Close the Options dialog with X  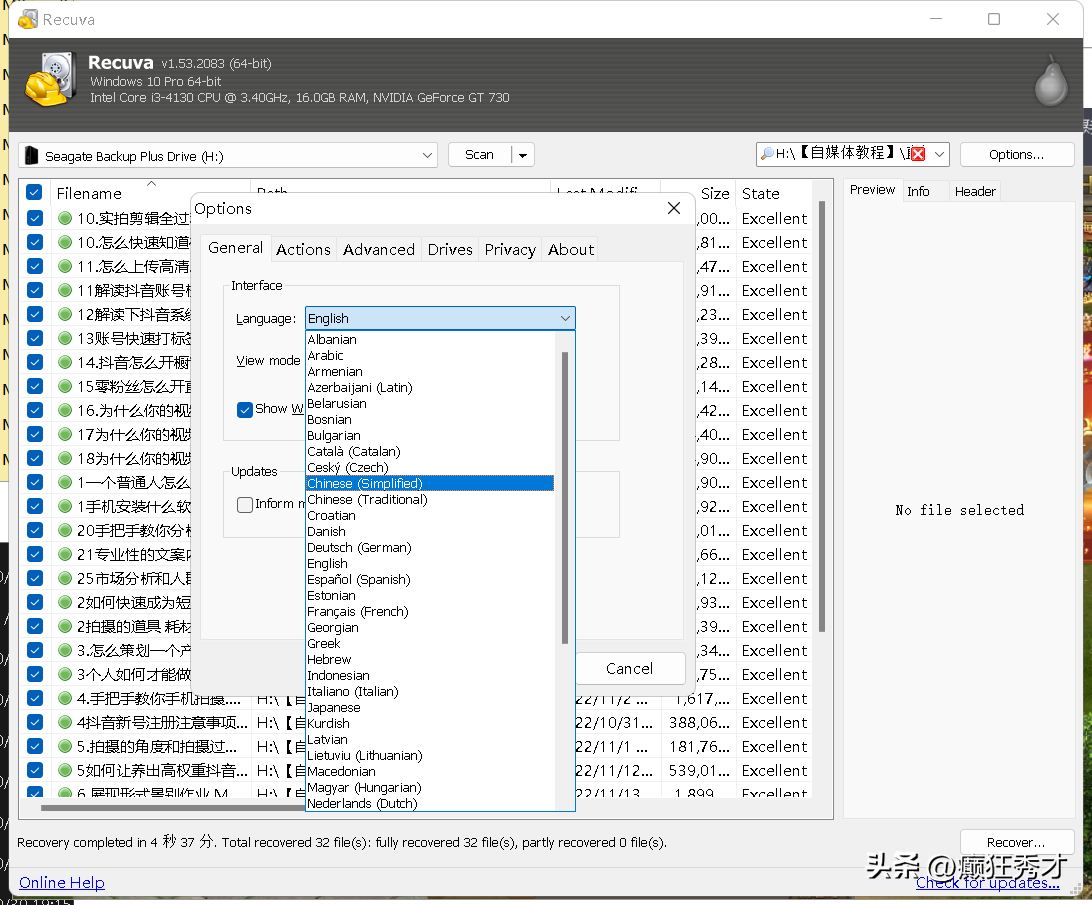(x=673, y=208)
